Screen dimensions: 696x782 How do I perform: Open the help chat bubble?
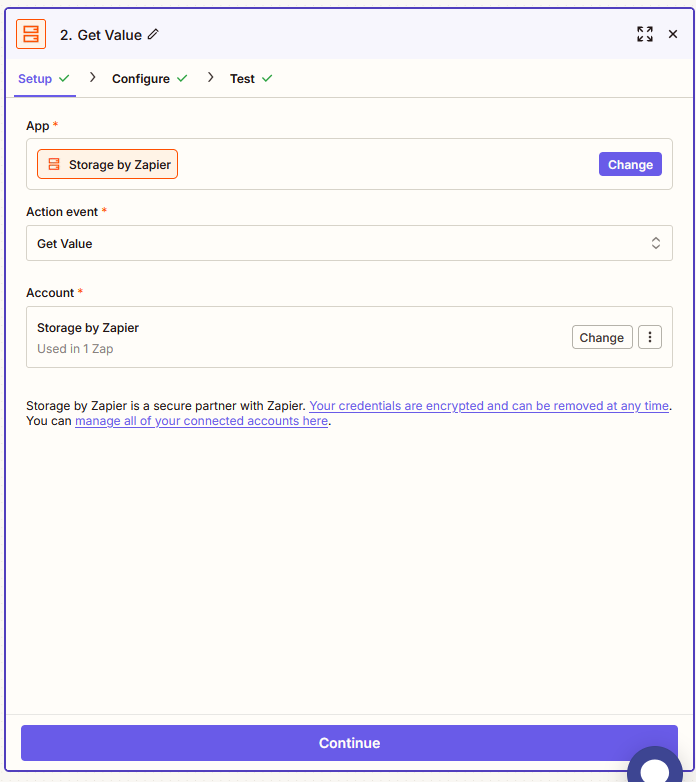(x=655, y=766)
